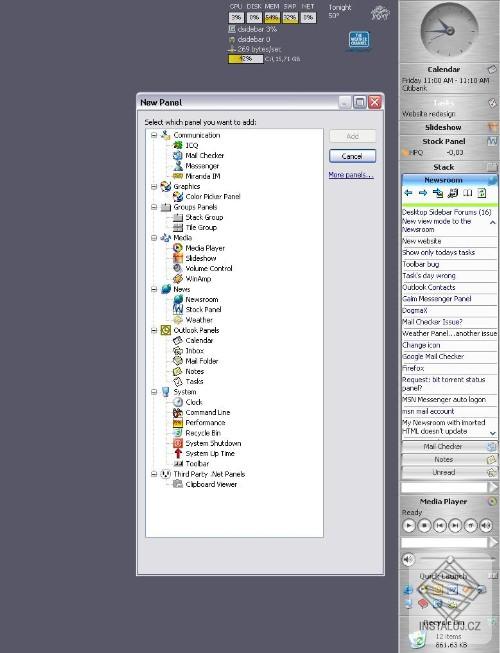This screenshot has height=653, width=500.
Task: Select the Color Picker Panel icon
Action: (x=178, y=197)
